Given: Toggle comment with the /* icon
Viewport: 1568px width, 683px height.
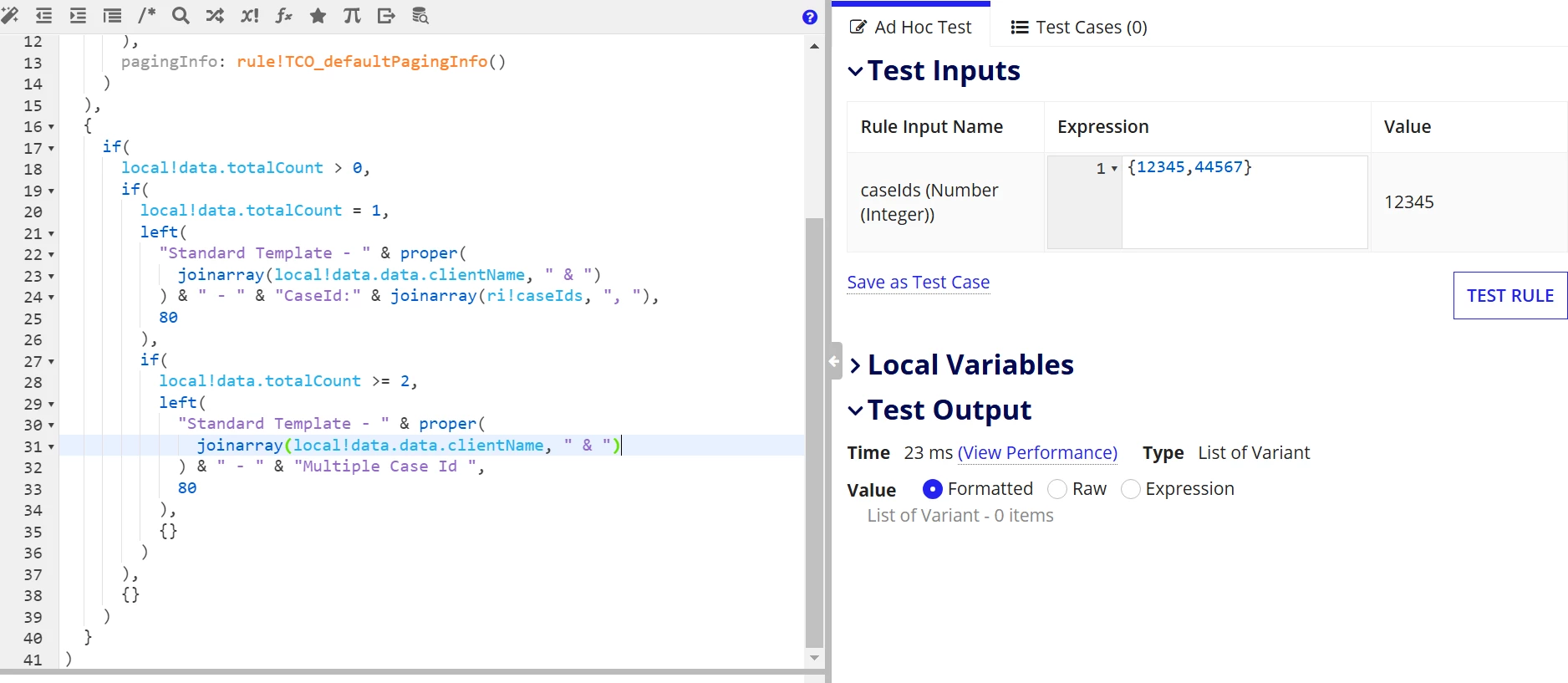Looking at the screenshot, I should [147, 15].
